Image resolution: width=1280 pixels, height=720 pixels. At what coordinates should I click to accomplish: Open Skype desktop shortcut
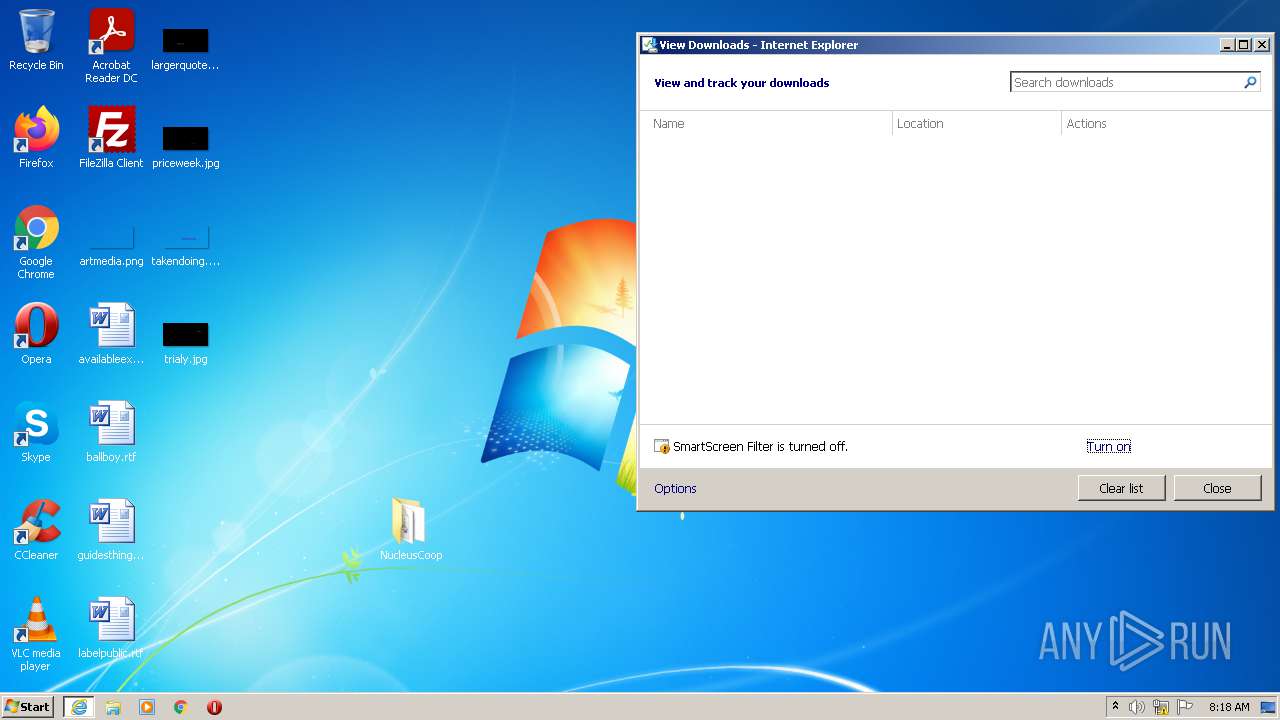click(x=36, y=432)
